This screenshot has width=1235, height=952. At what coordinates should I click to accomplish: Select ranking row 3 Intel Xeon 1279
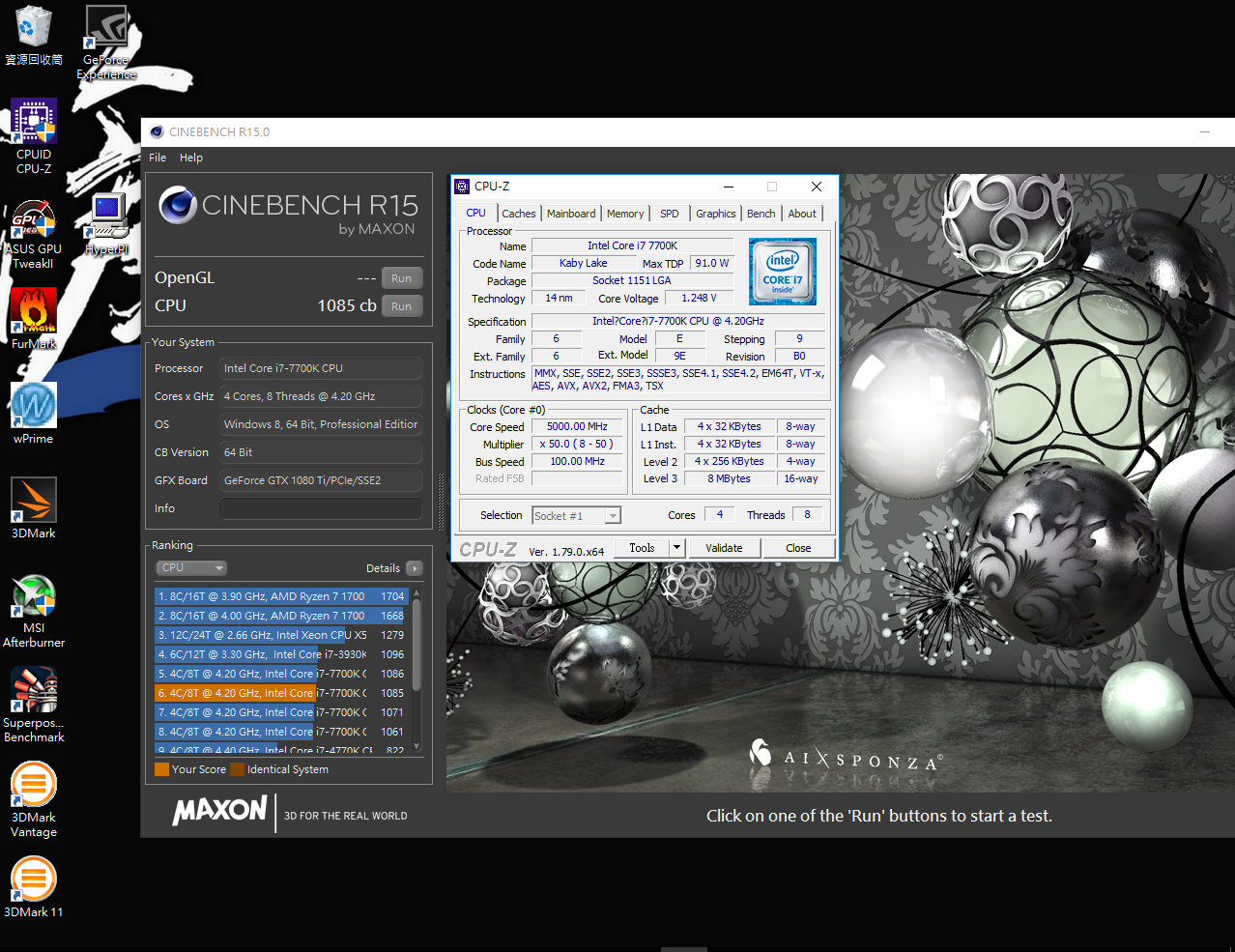(281, 635)
